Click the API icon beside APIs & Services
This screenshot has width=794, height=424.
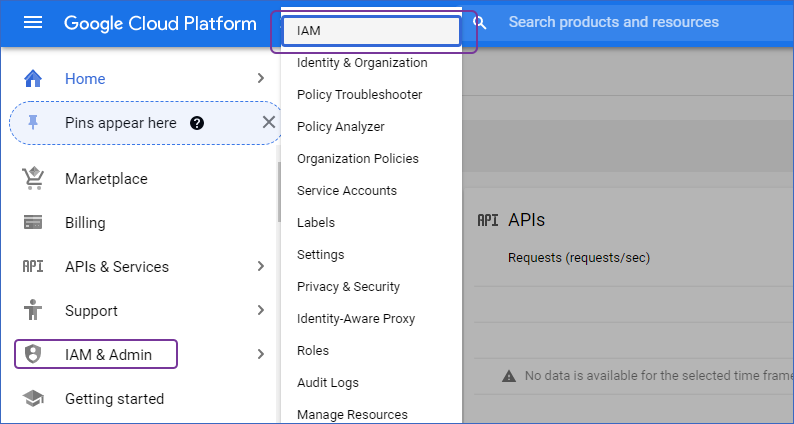pos(33,266)
